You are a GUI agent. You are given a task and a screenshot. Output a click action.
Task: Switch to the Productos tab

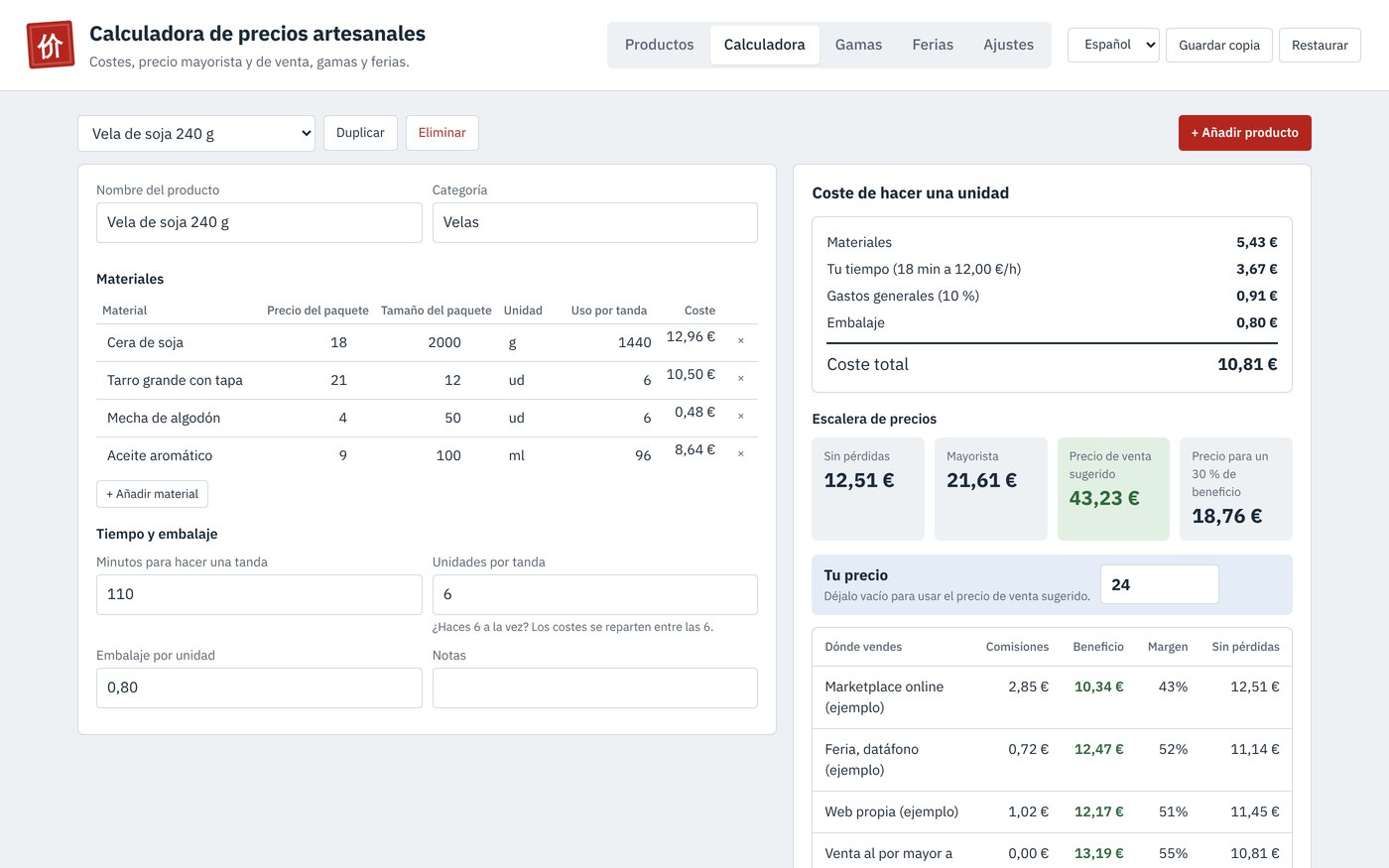(660, 45)
